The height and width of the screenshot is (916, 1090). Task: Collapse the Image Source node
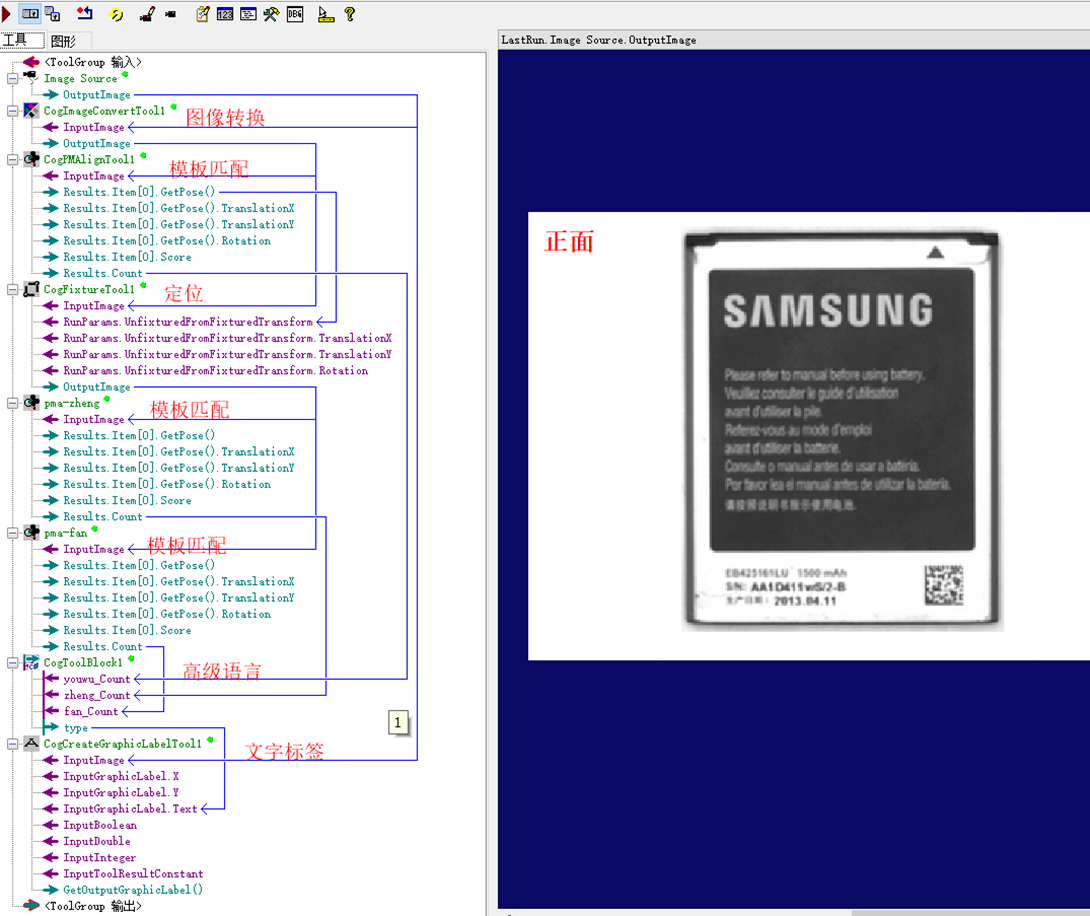(13, 79)
